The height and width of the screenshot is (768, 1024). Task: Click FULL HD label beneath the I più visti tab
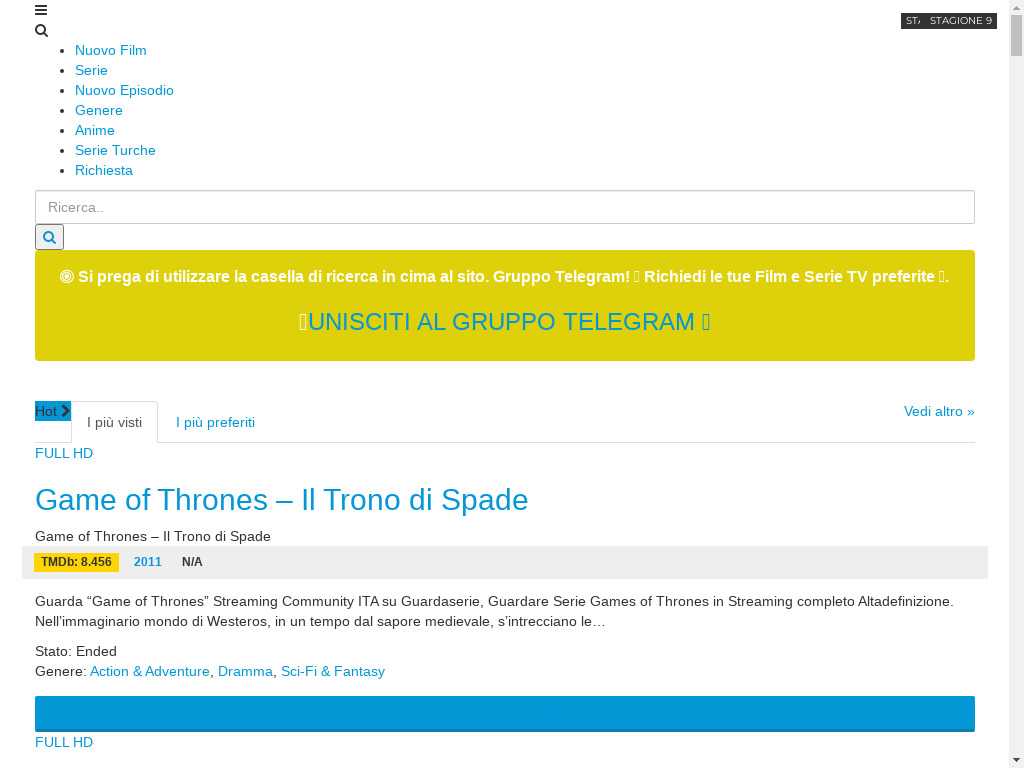(x=64, y=453)
